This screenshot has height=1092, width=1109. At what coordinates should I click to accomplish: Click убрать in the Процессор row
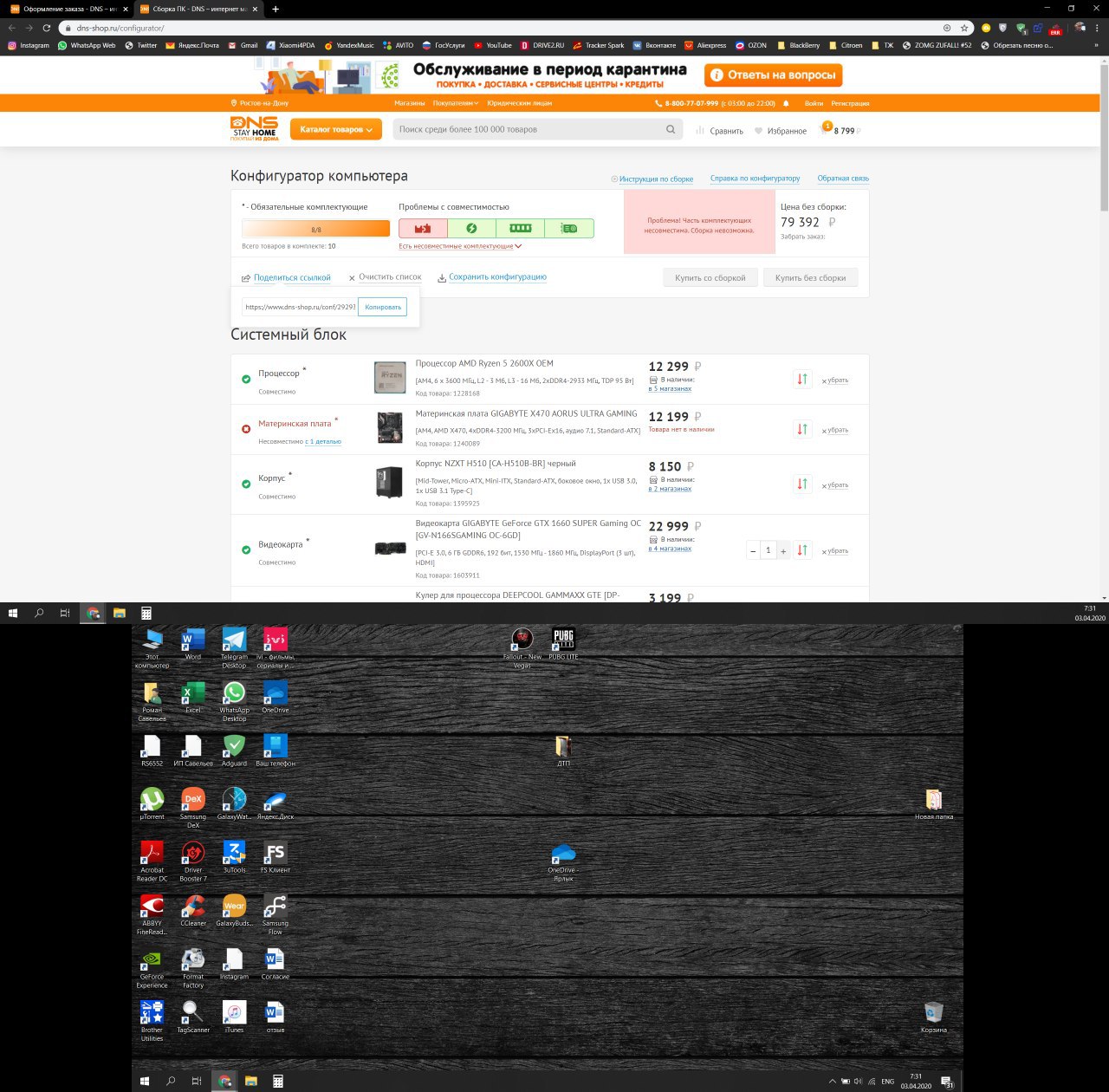pos(838,380)
